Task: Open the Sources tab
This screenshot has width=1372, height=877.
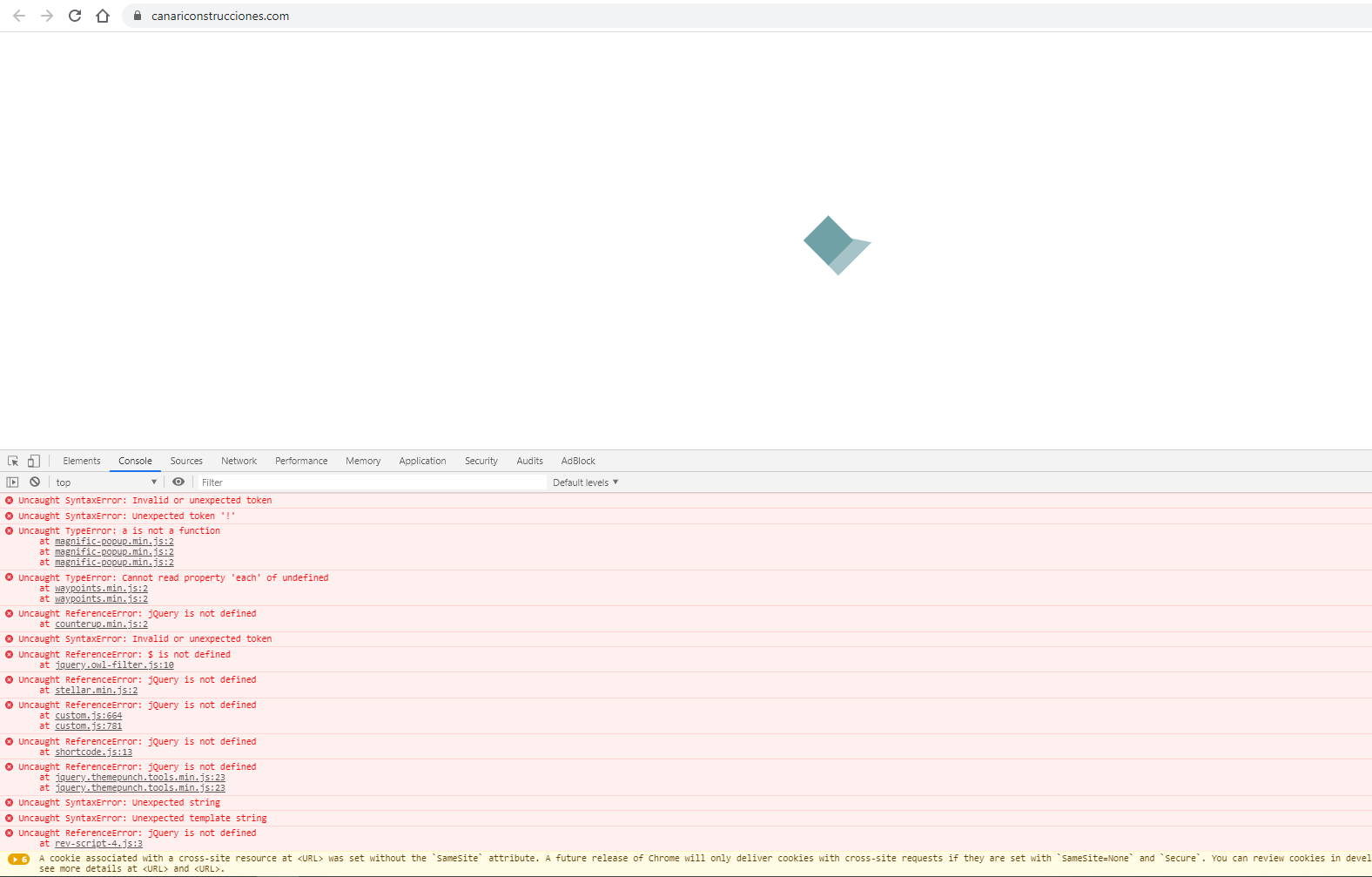Action: [186, 461]
